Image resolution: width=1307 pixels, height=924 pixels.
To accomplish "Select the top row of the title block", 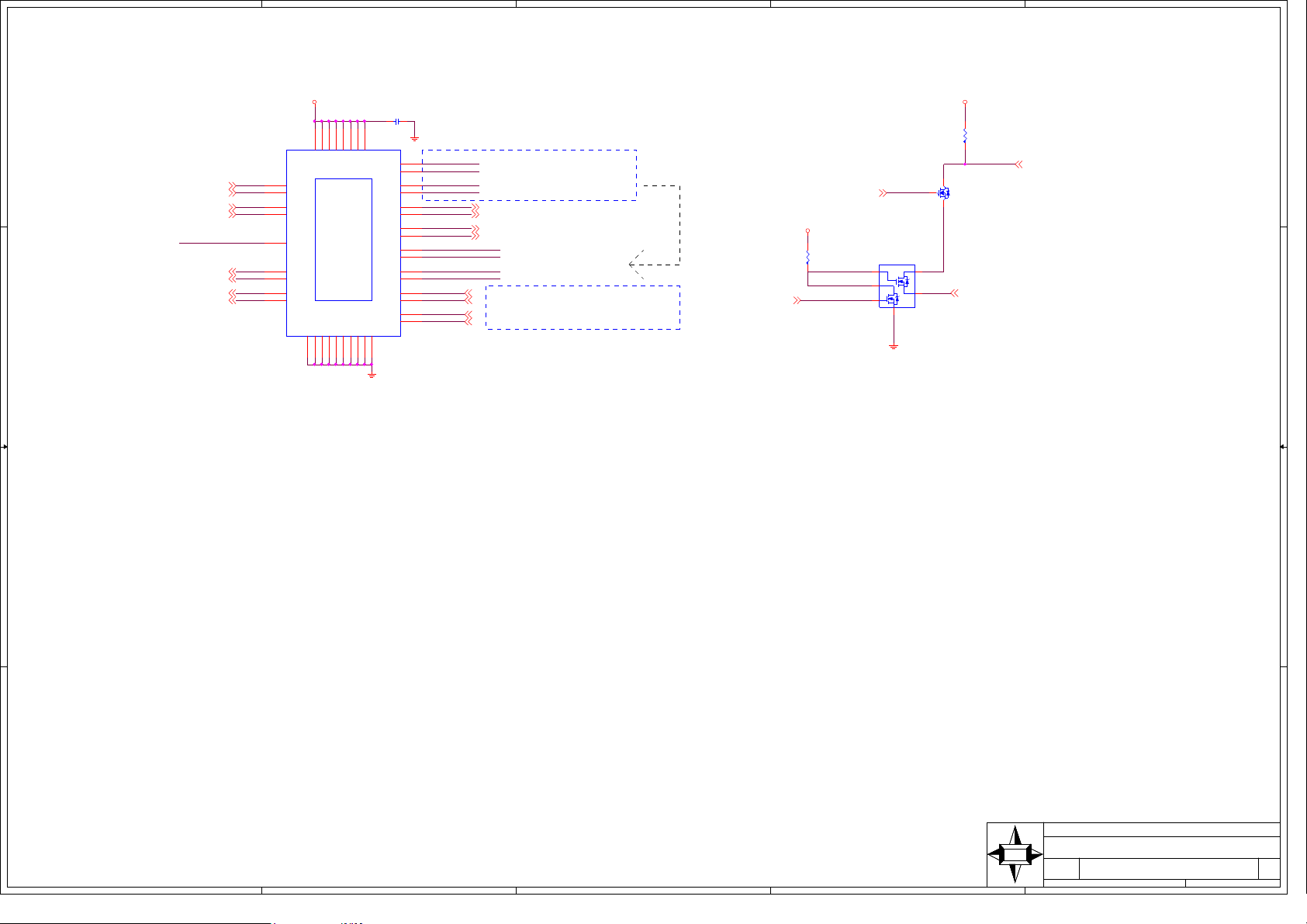I will point(1162,829).
